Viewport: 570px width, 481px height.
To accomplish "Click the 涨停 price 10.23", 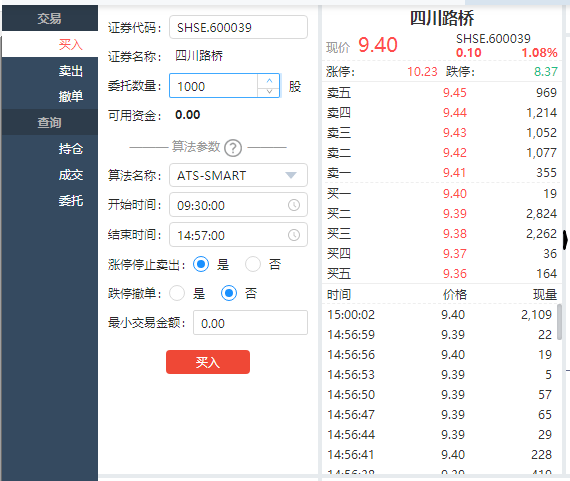I will 422,72.
